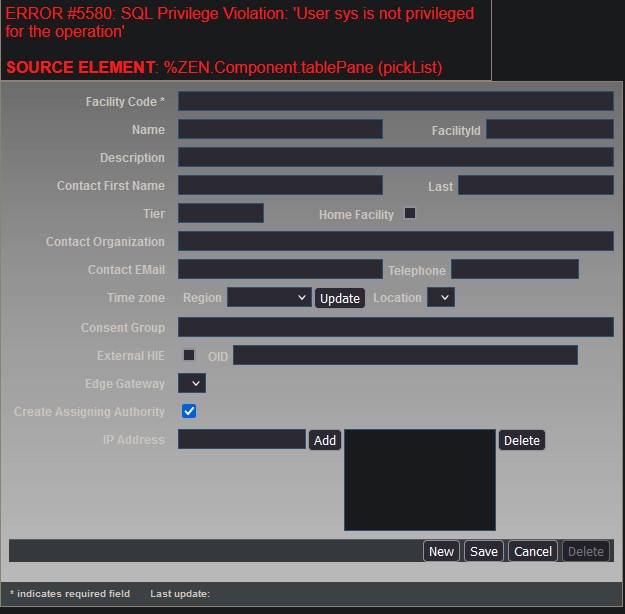Uncheck Create Assigning Authority checkbox
625x614 pixels.
pyautogui.click(x=189, y=411)
